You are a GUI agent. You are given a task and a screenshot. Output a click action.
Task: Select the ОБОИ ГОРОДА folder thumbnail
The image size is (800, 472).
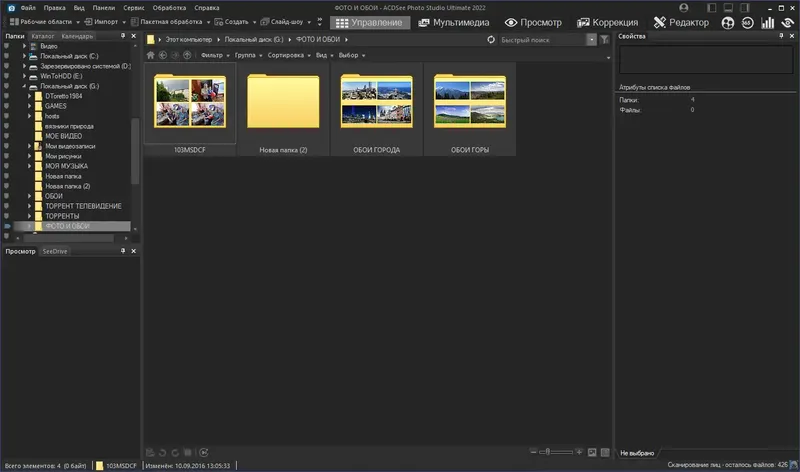[377, 109]
